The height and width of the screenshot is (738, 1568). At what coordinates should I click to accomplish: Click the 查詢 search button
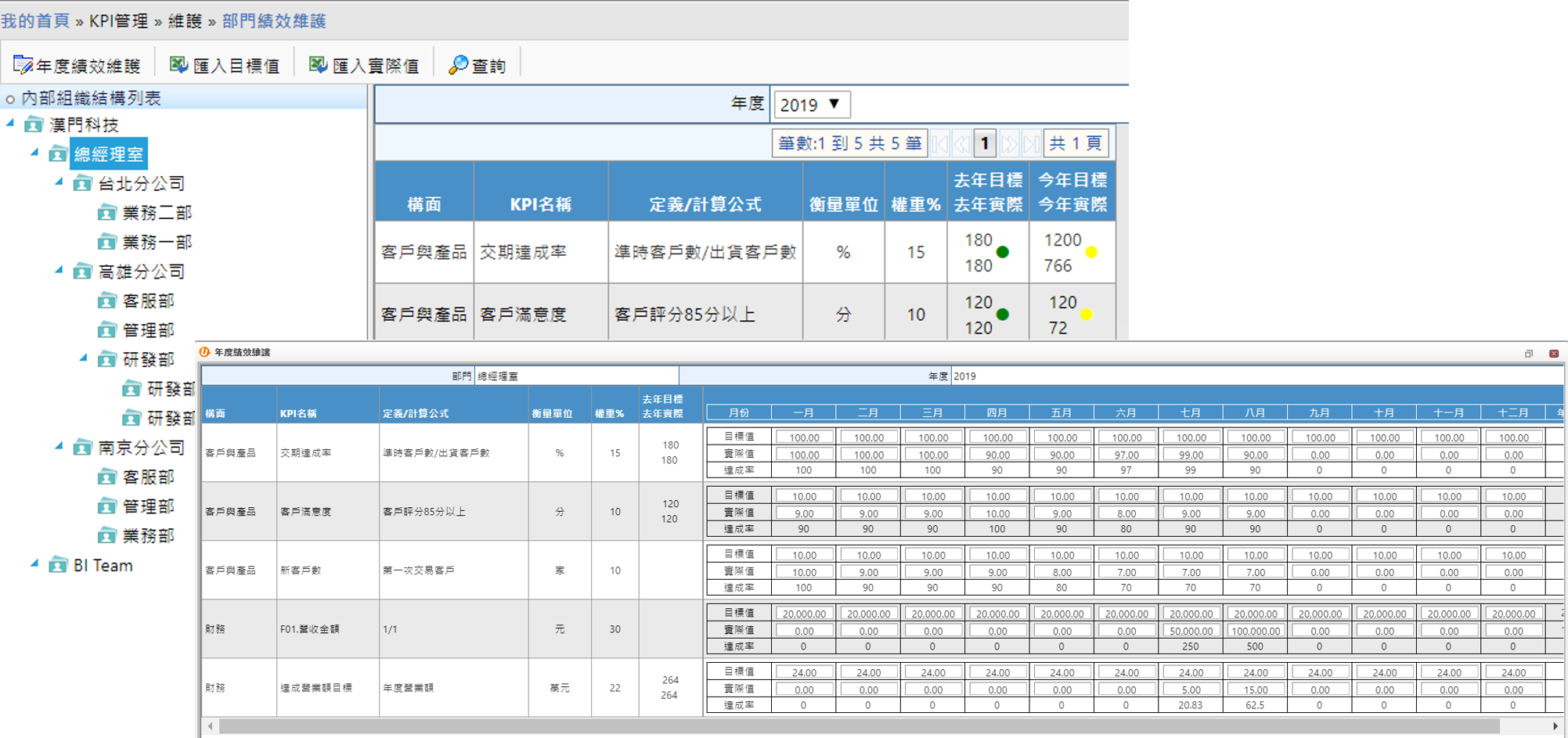[x=477, y=66]
